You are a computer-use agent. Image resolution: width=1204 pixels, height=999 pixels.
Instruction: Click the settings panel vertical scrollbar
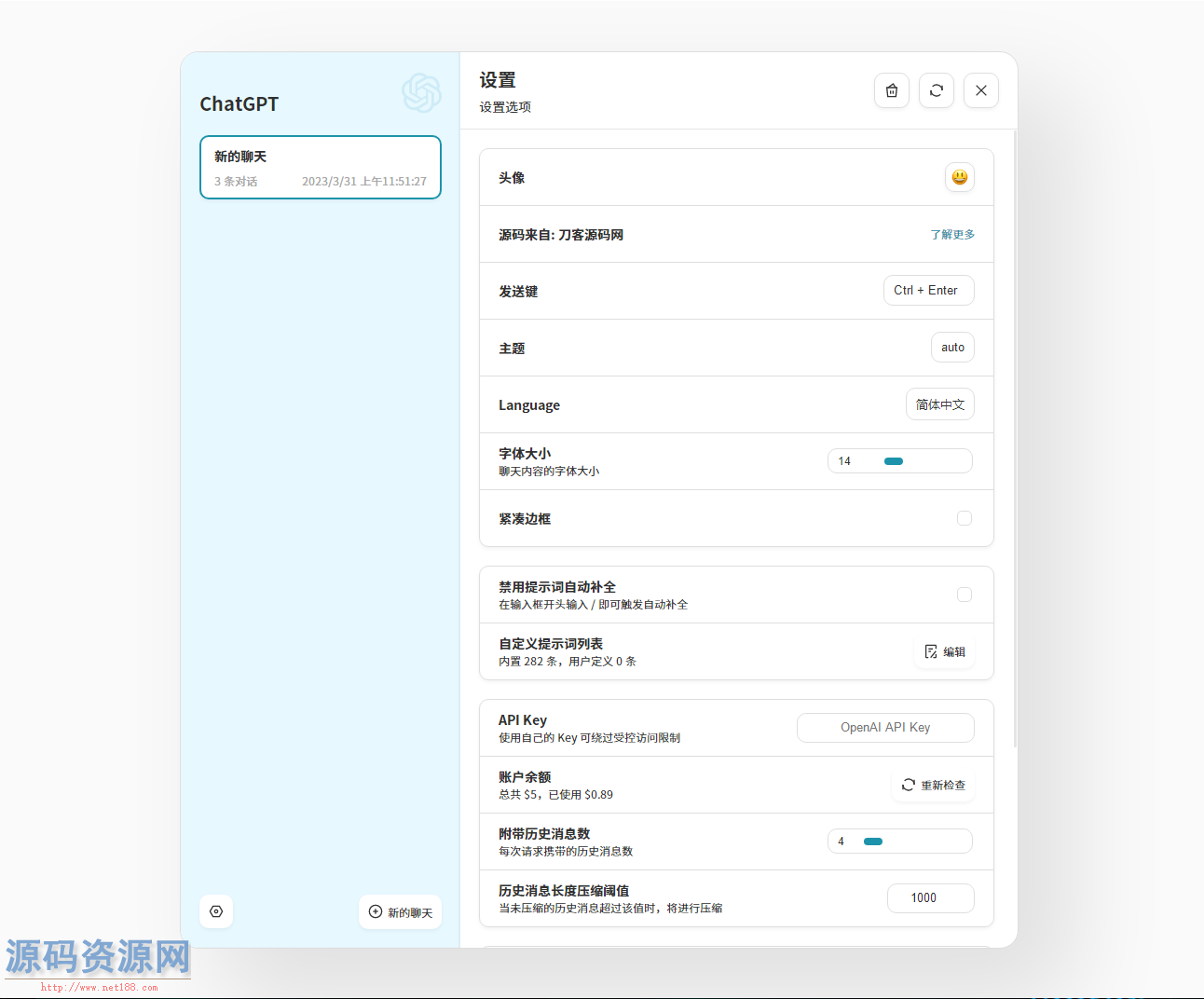click(x=1015, y=438)
